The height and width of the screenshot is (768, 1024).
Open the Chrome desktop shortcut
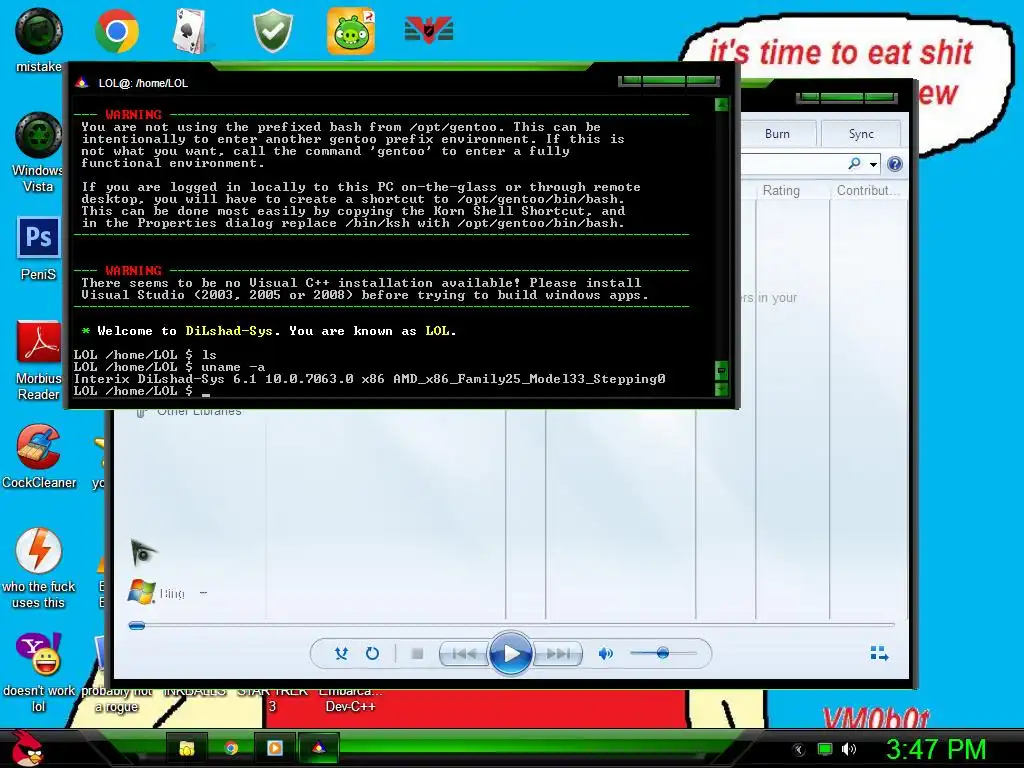116,30
